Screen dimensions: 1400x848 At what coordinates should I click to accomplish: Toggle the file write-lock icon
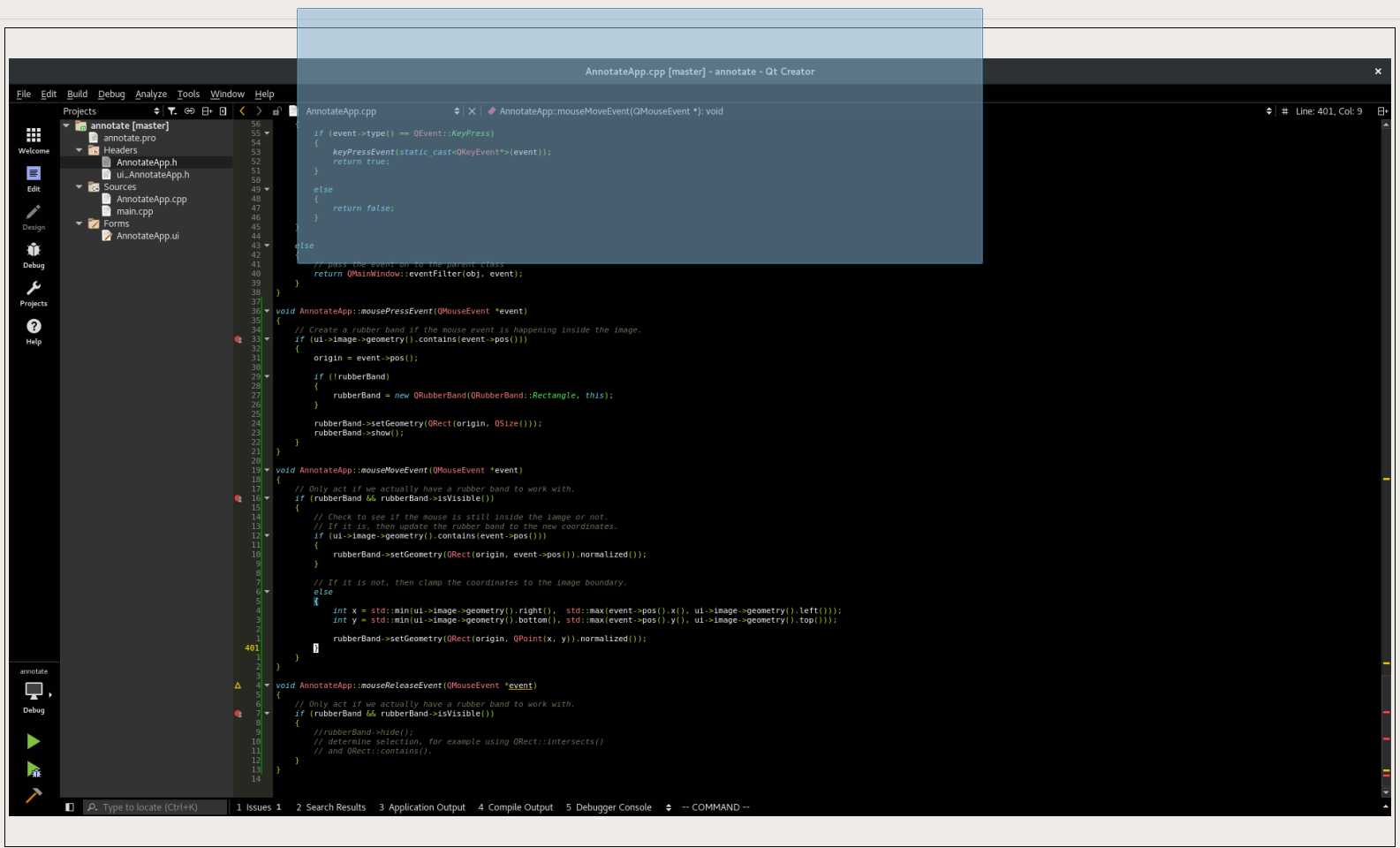click(x=276, y=111)
